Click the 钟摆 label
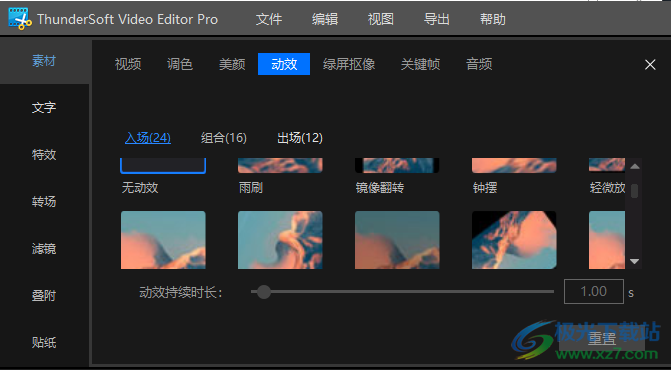 (x=485, y=188)
